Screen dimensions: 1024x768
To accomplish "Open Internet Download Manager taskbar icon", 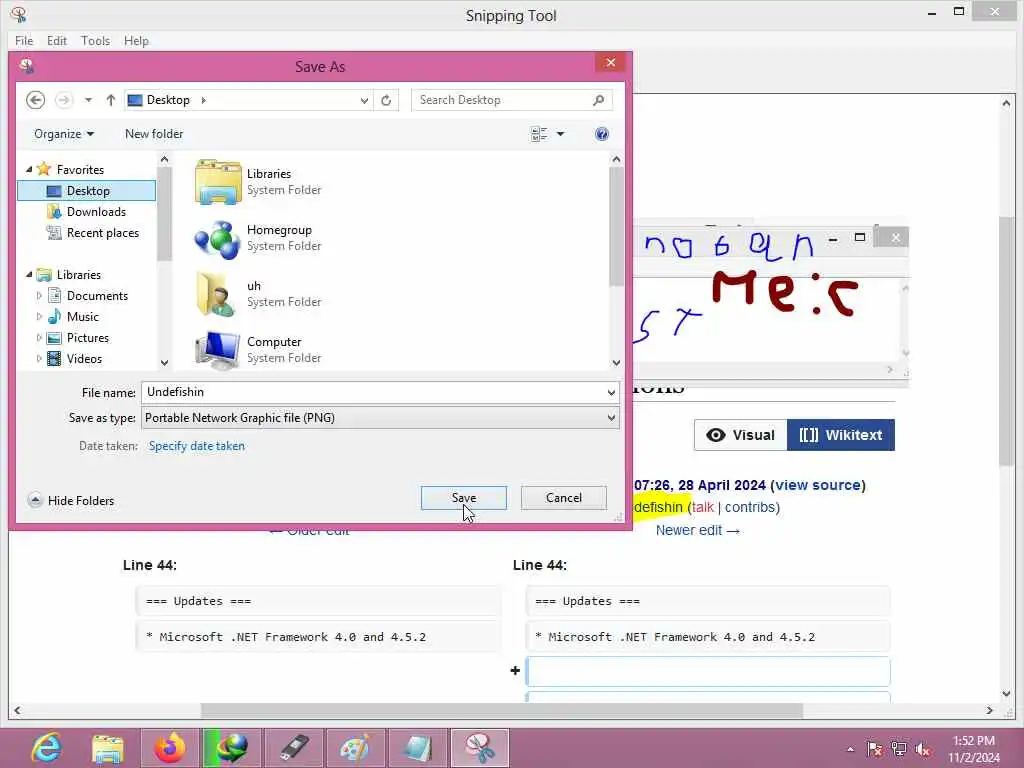I will point(231,748).
